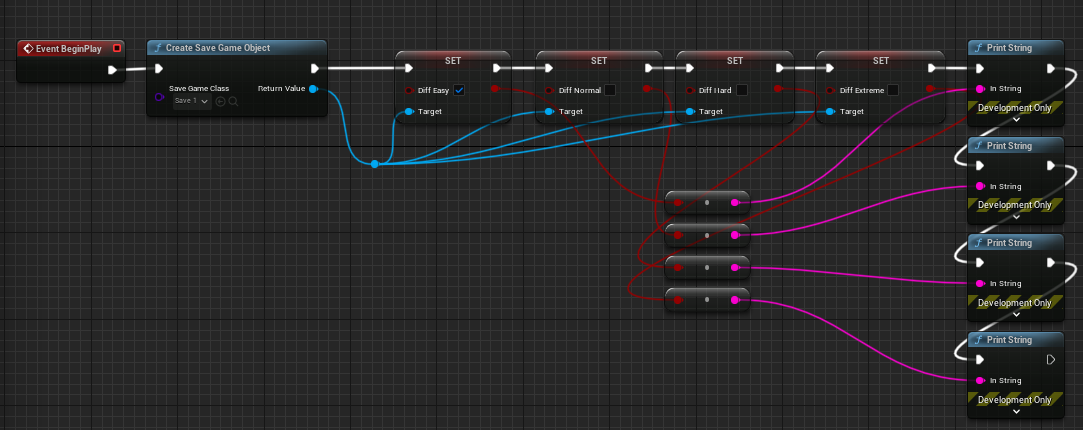Click In String pin on the last Print String
The width and height of the screenshot is (1083, 430).
point(979,381)
